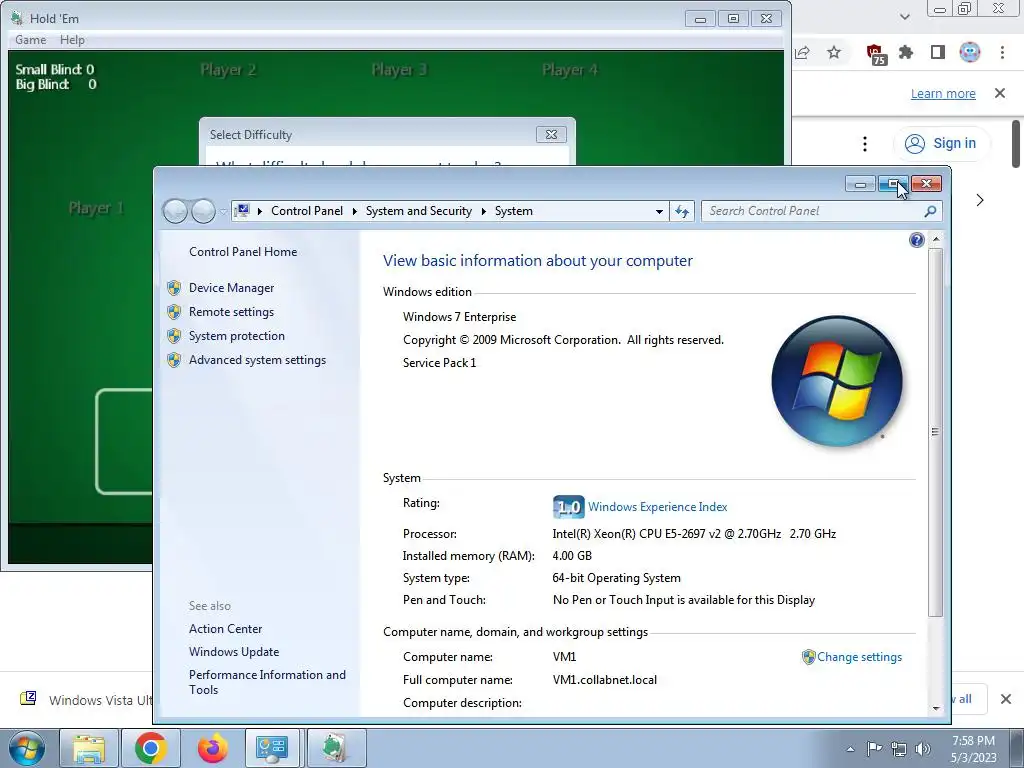Screen dimensions: 1024x768
Task: Click Action Center flag in tray
Action: 874,749
